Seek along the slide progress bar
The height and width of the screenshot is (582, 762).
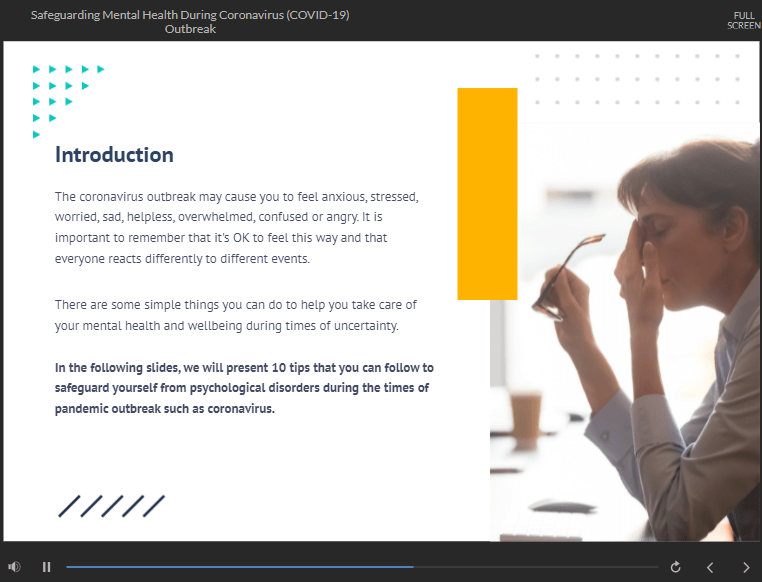pos(362,567)
